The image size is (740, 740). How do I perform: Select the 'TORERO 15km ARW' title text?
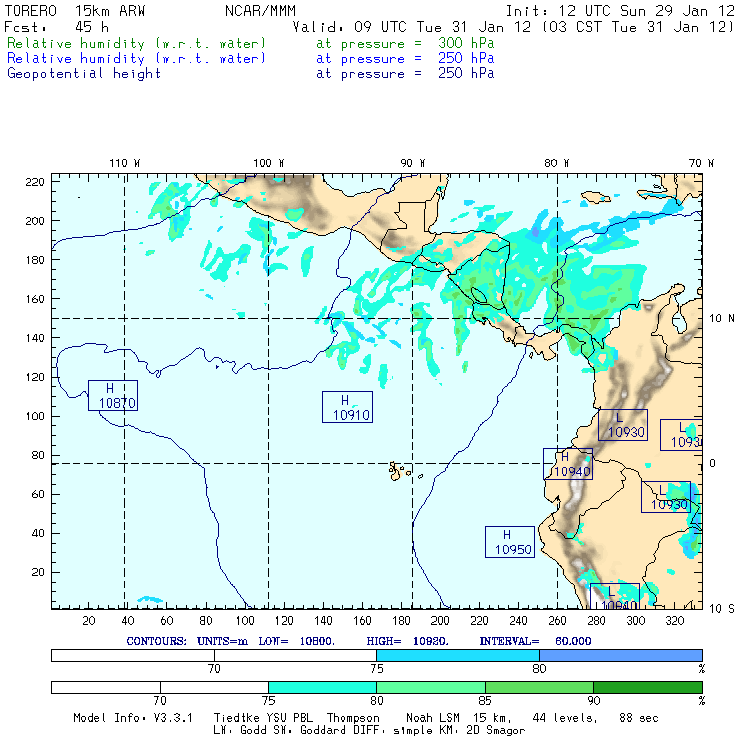click(x=75, y=11)
